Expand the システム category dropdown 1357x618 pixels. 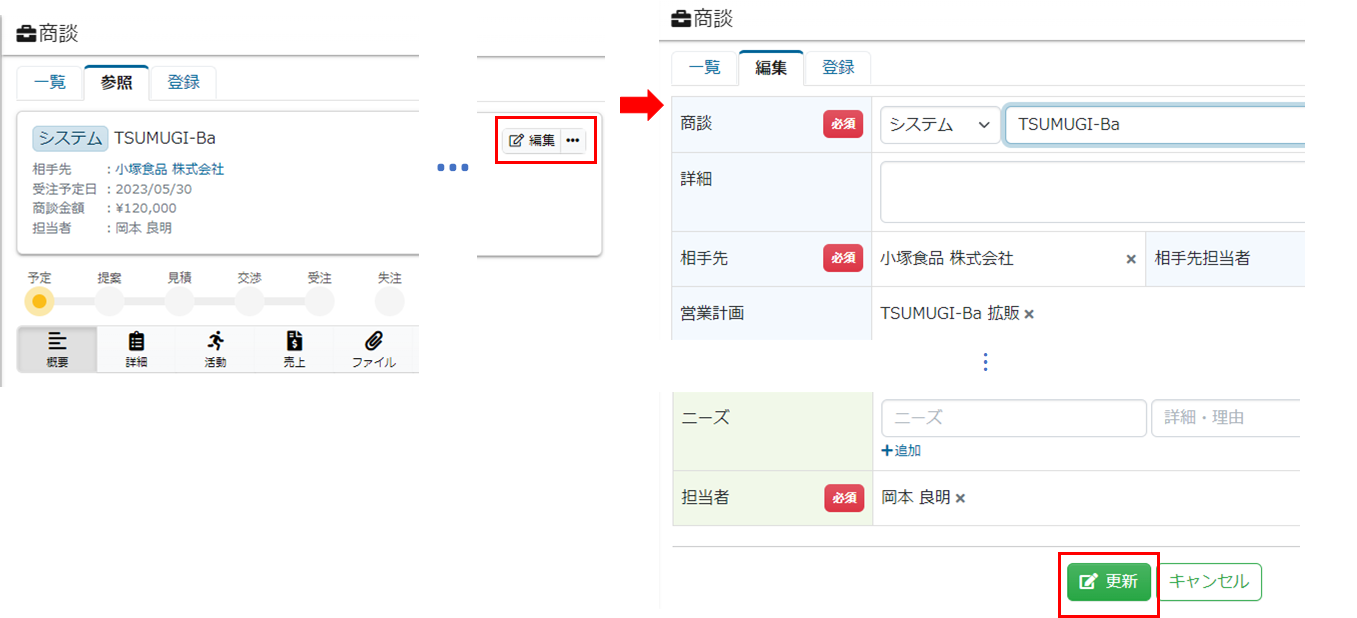pos(940,125)
